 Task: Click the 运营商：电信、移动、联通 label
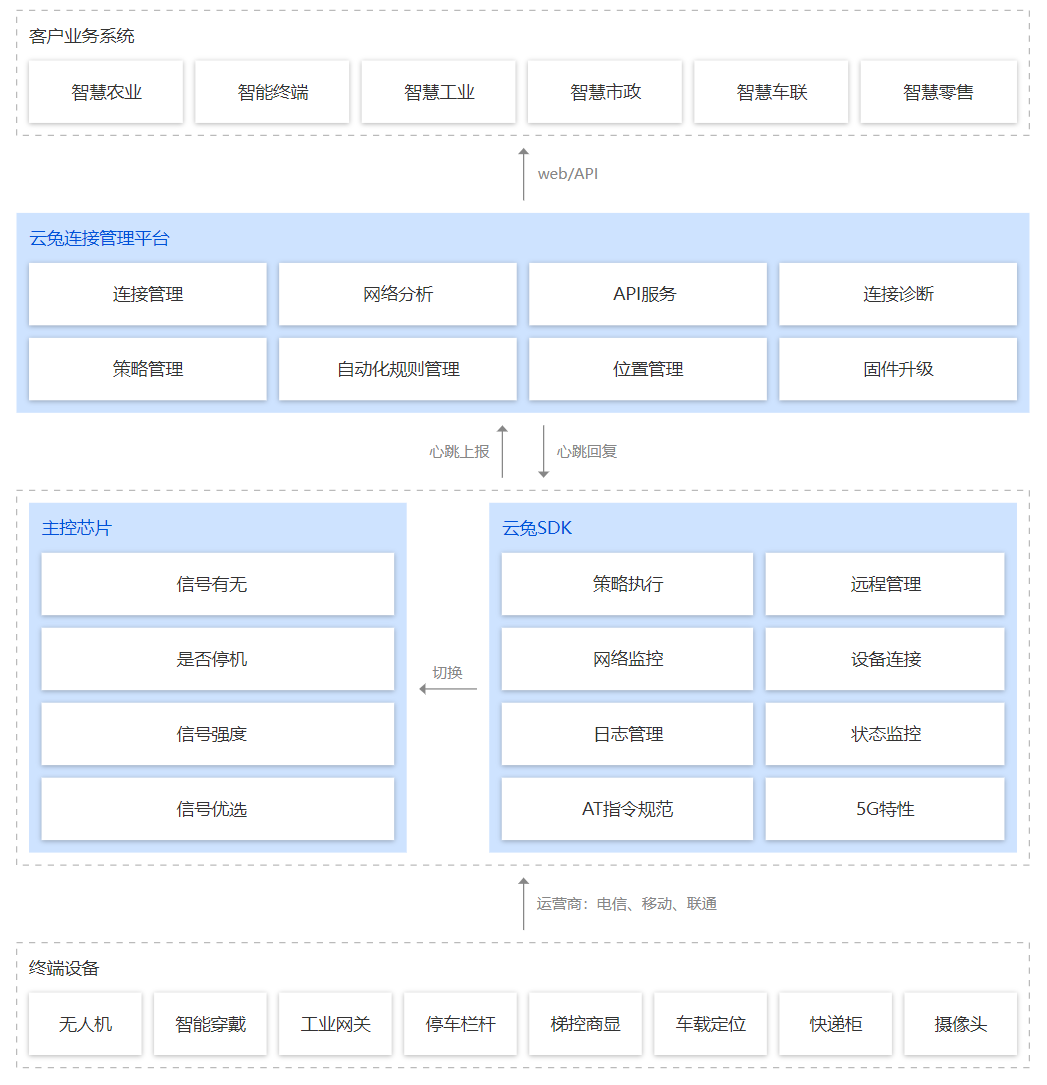pos(627,904)
